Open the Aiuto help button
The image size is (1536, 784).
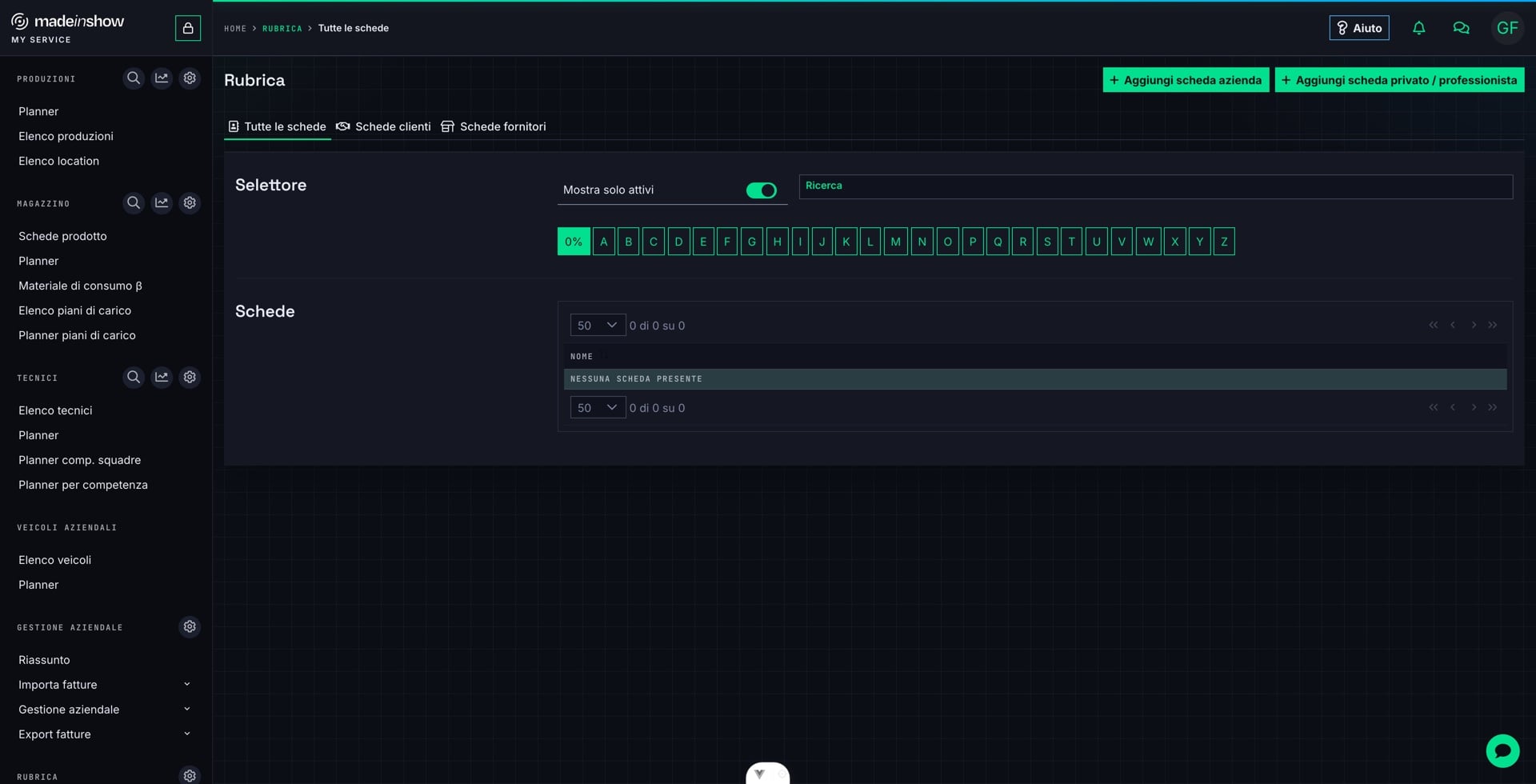point(1359,28)
